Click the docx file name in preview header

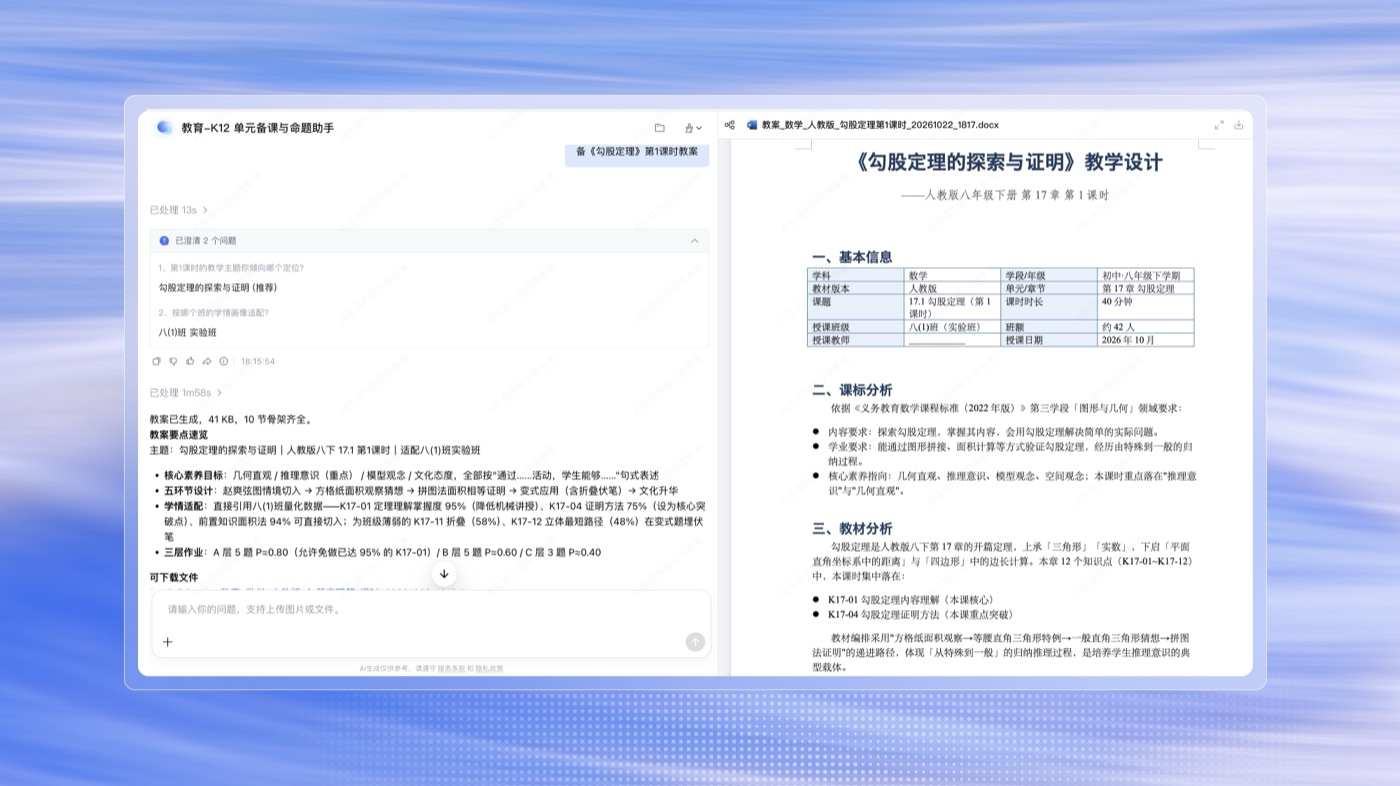pos(880,125)
